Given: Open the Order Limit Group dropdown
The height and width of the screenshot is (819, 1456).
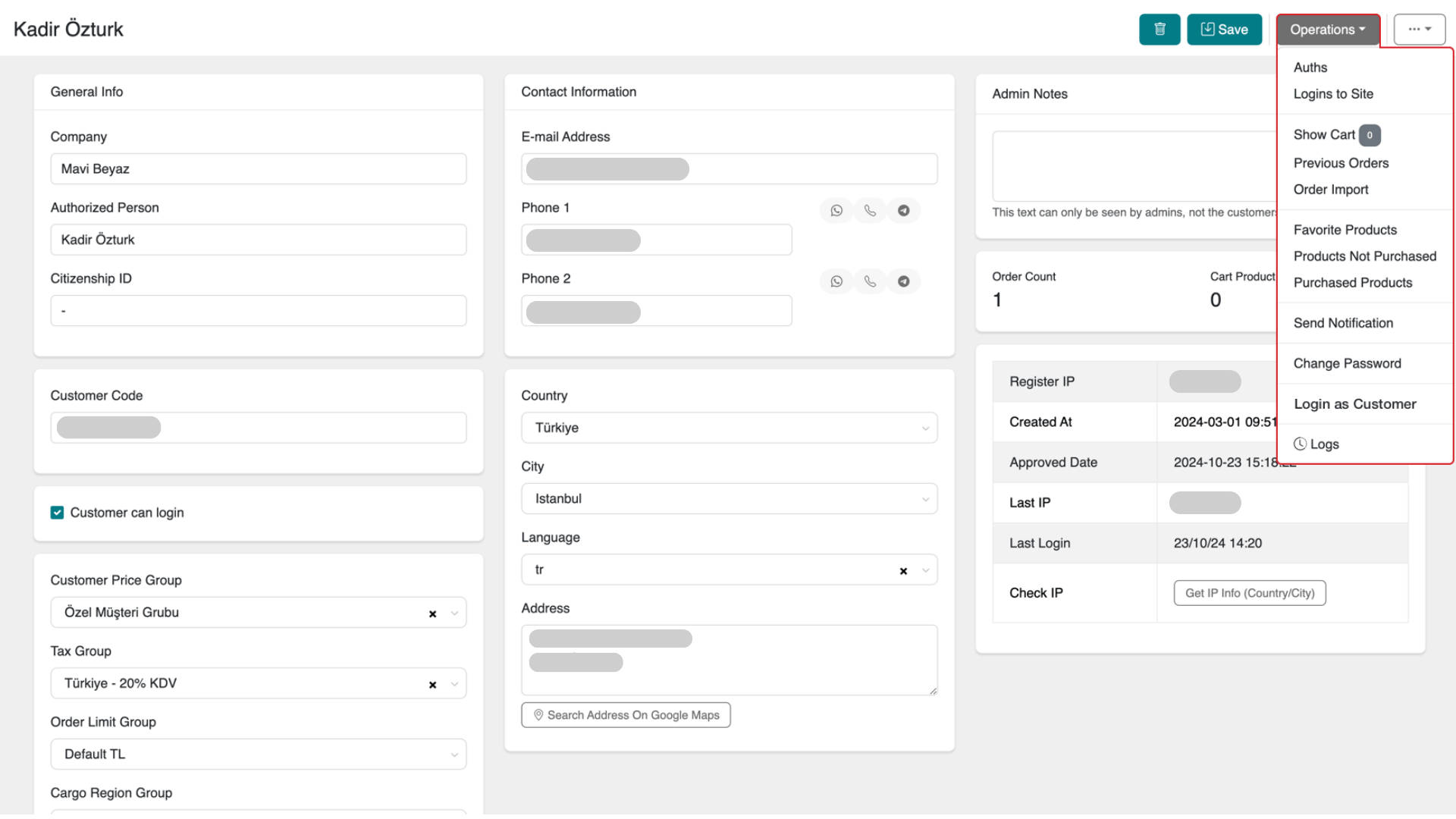Looking at the screenshot, I should (258, 755).
